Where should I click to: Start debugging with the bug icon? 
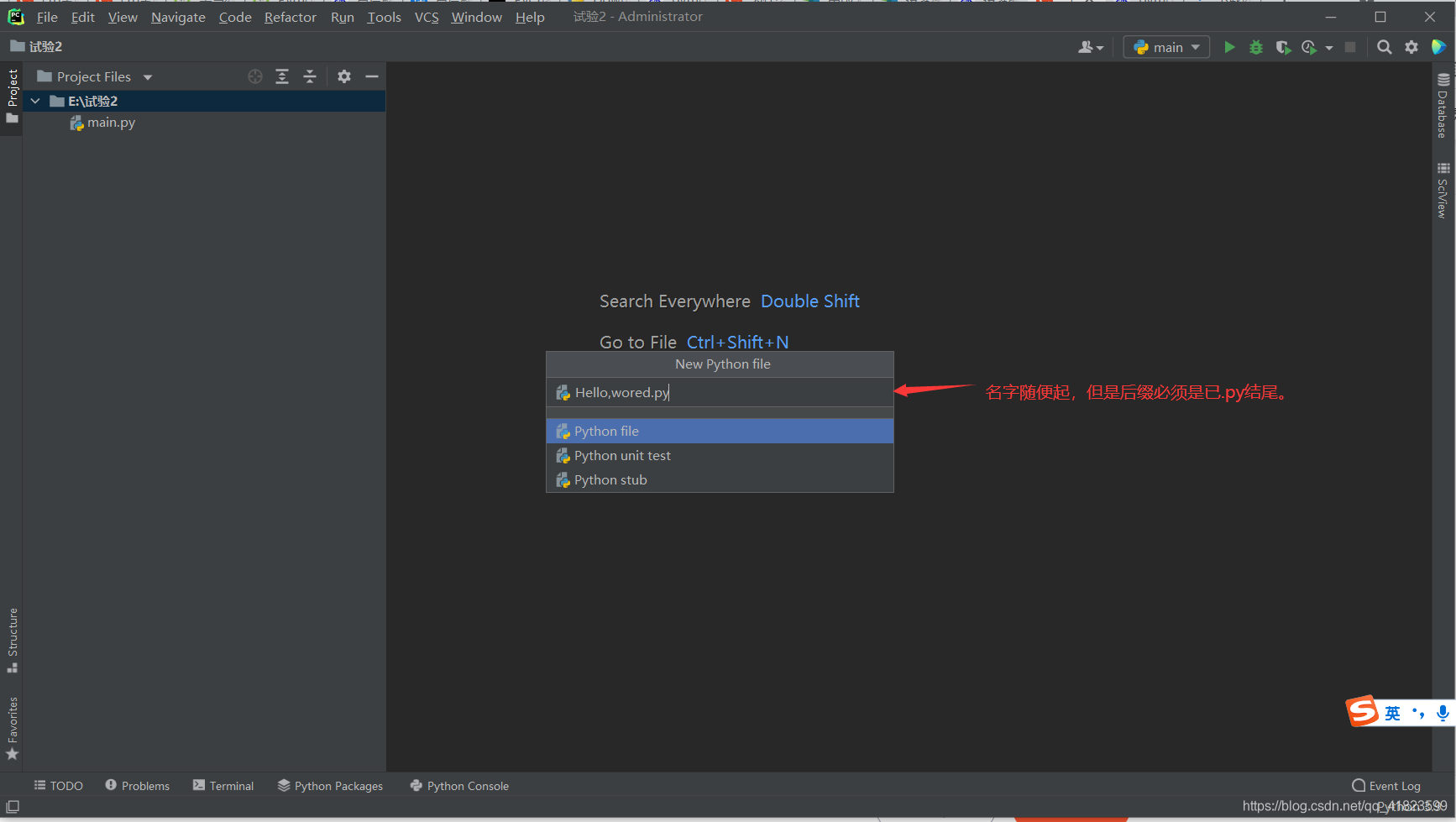(x=1256, y=47)
